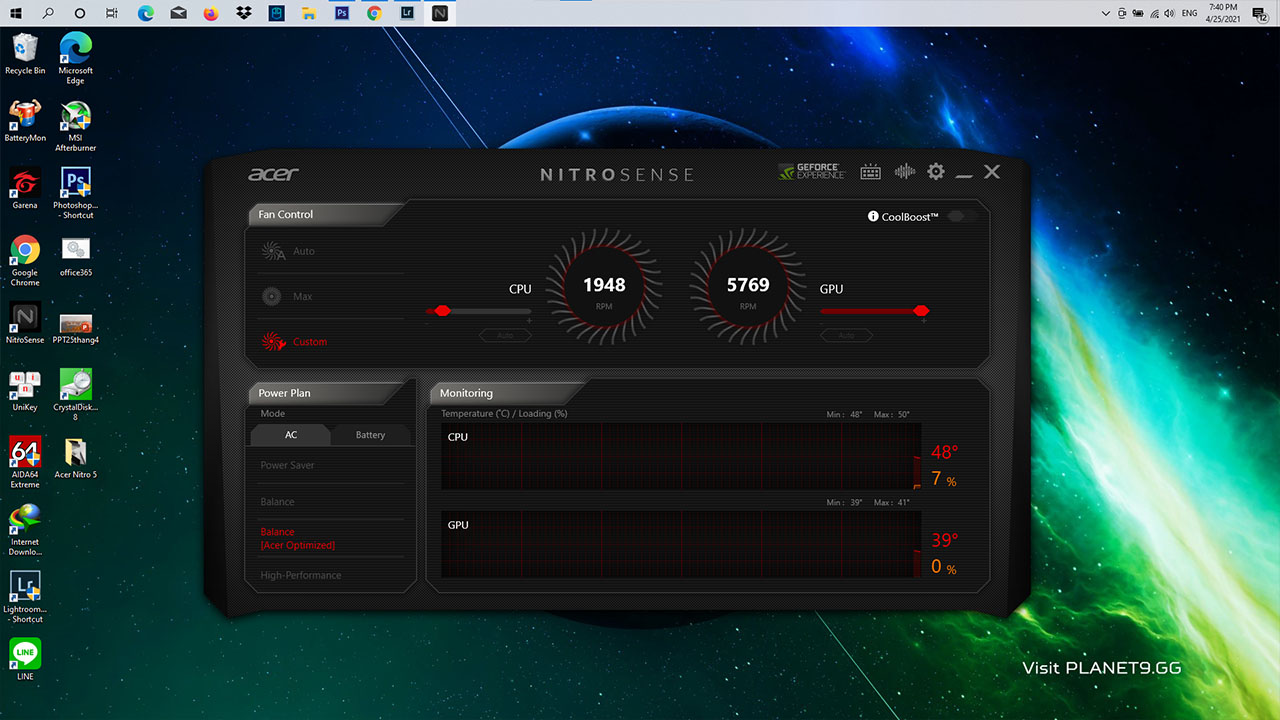The width and height of the screenshot is (1280, 720).
Task: Open the Windows Start menu
Action: point(17,13)
